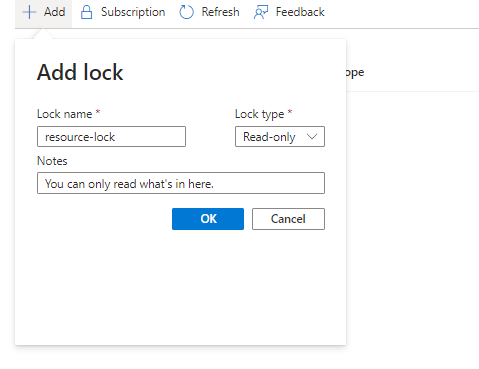Click the plus icon for Add

[29, 12]
